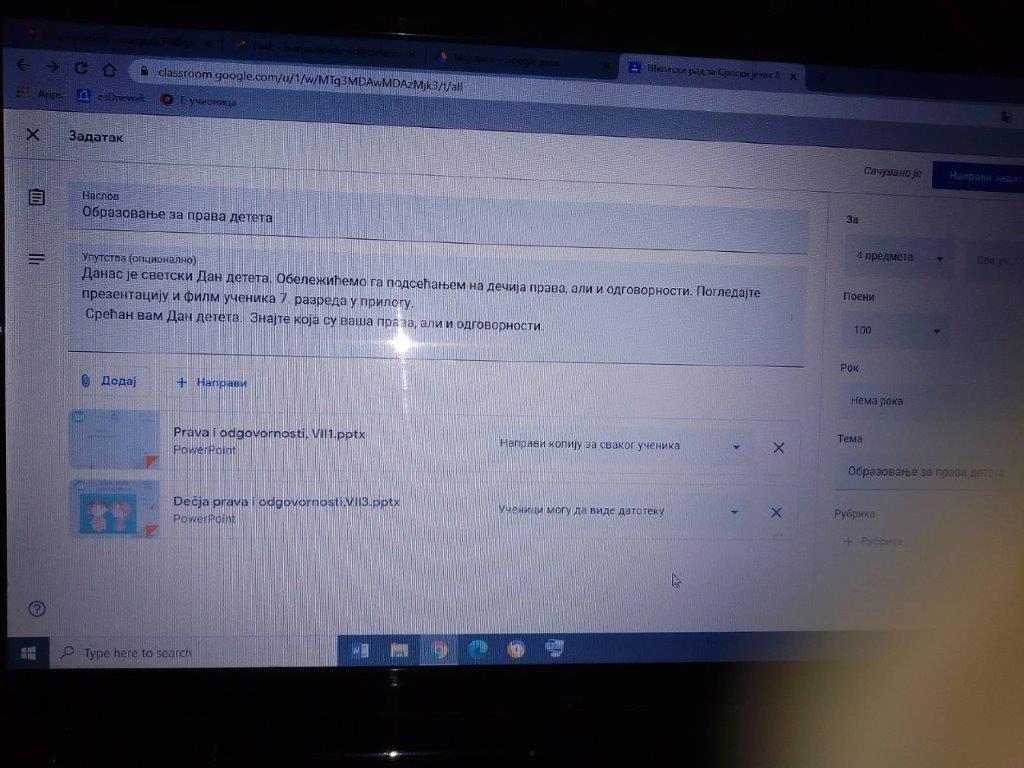Go forward in the browser
This screenshot has height=768, width=1024.
point(52,67)
